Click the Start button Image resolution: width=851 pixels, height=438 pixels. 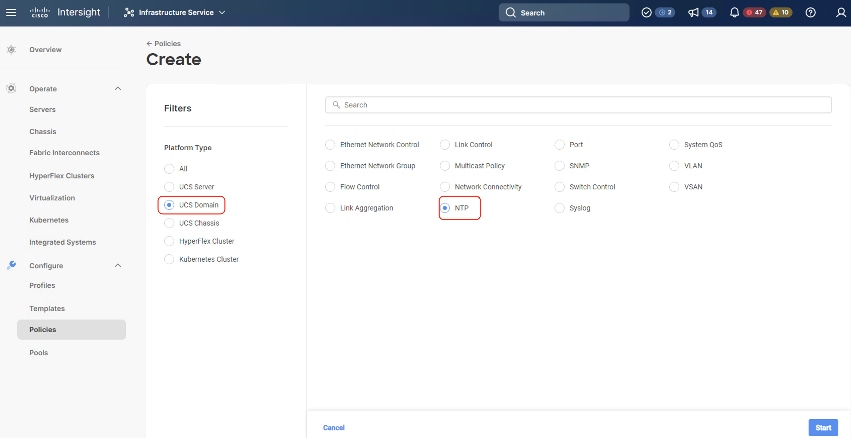pos(823,428)
